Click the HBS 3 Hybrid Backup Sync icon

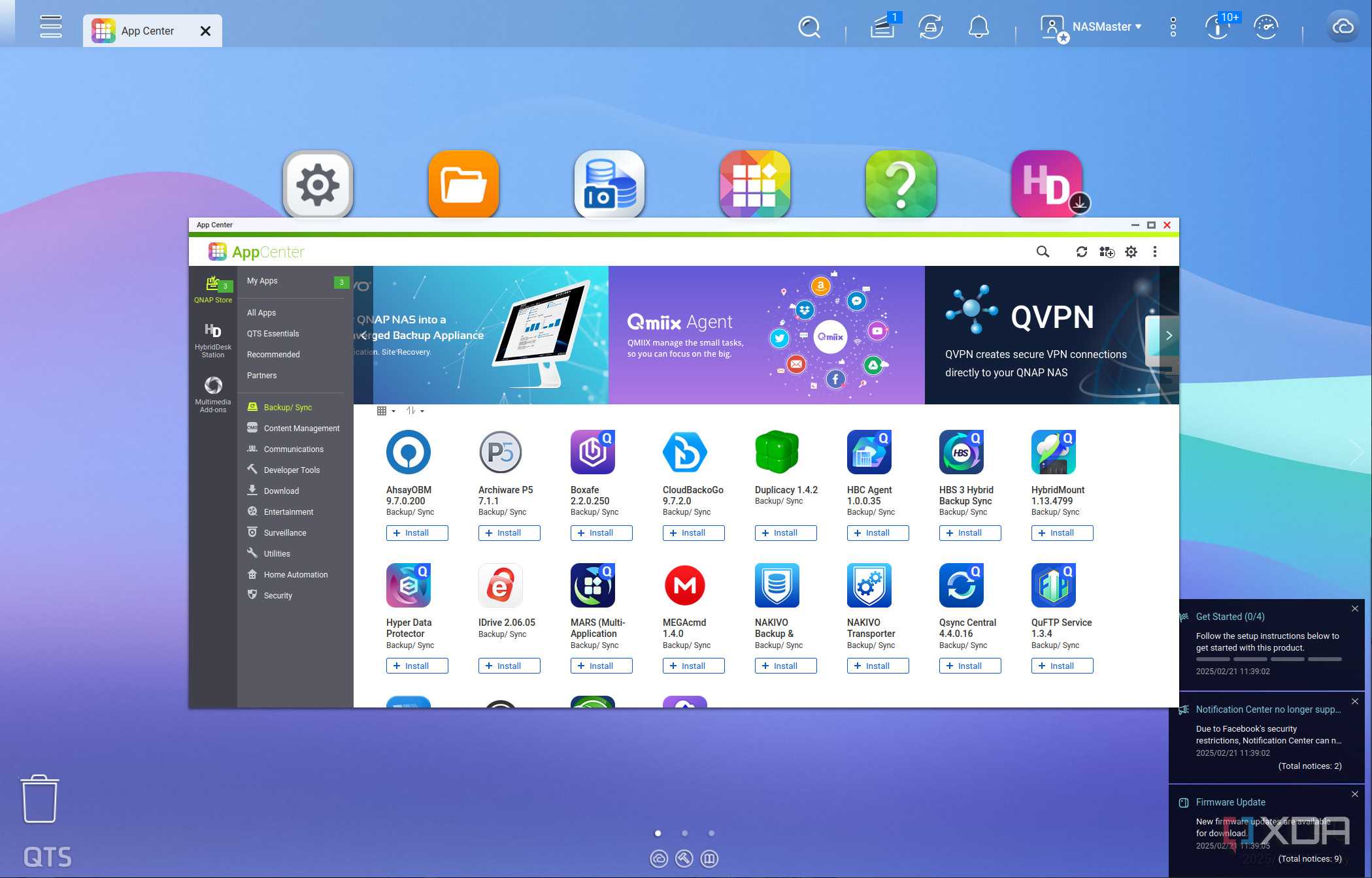pyautogui.click(x=961, y=452)
